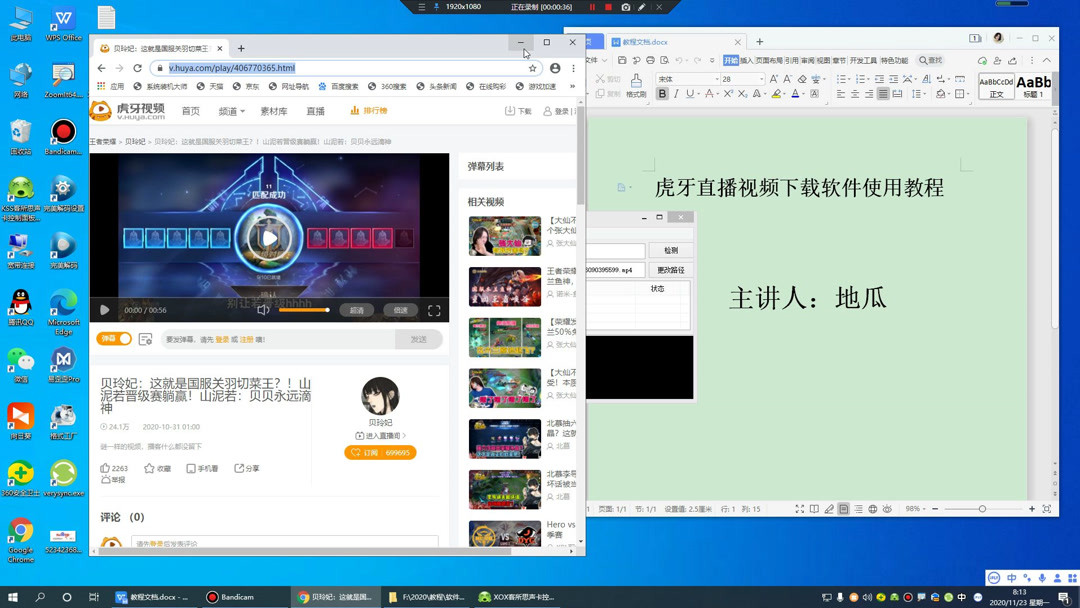Image resolution: width=1080 pixels, height=608 pixels.
Task: Like the video with the thumbs-up
Action: tap(104, 468)
